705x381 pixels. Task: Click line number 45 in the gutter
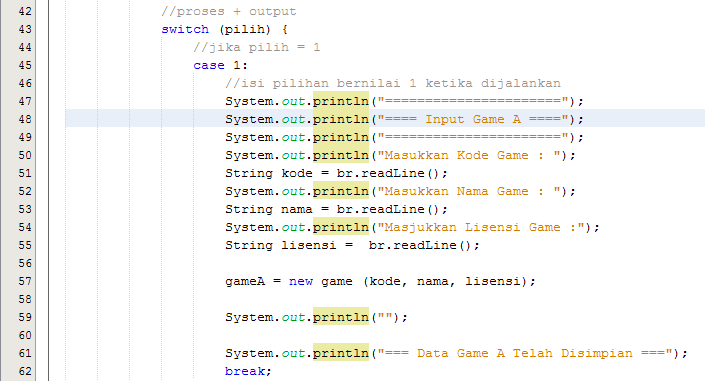pyautogui.click(x=25, y=65)
